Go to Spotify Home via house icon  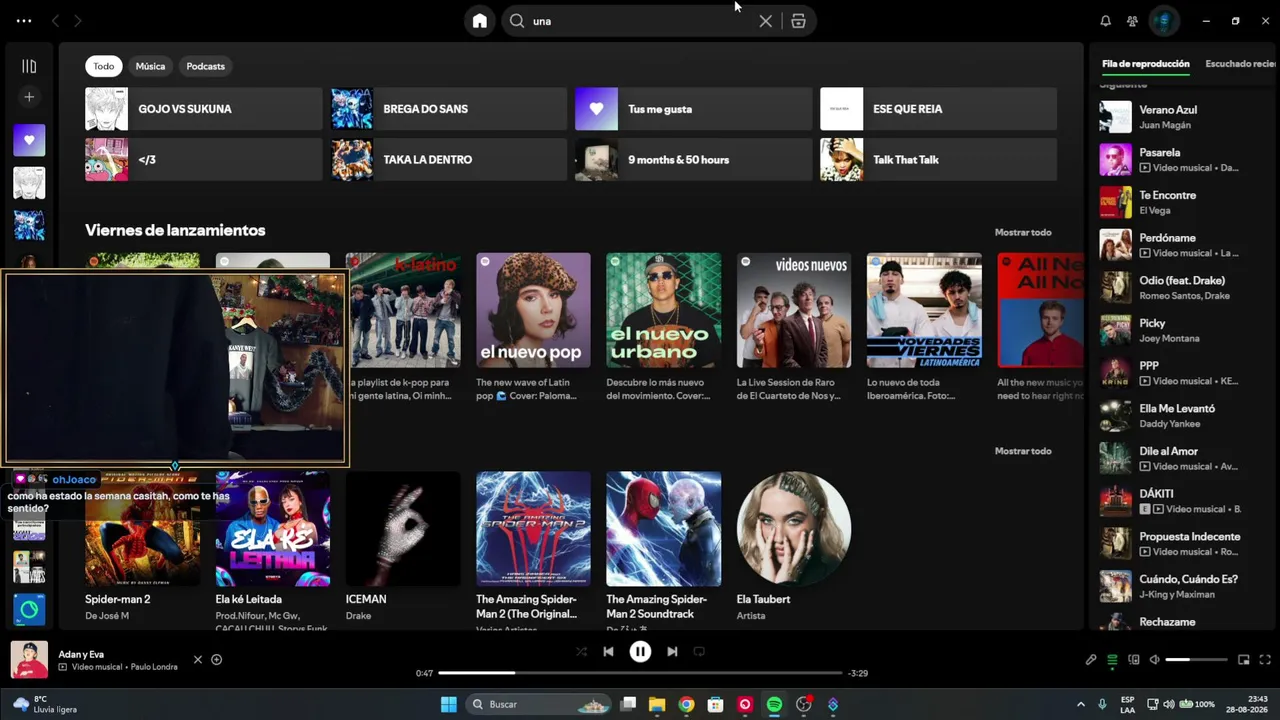pos(480,21)
